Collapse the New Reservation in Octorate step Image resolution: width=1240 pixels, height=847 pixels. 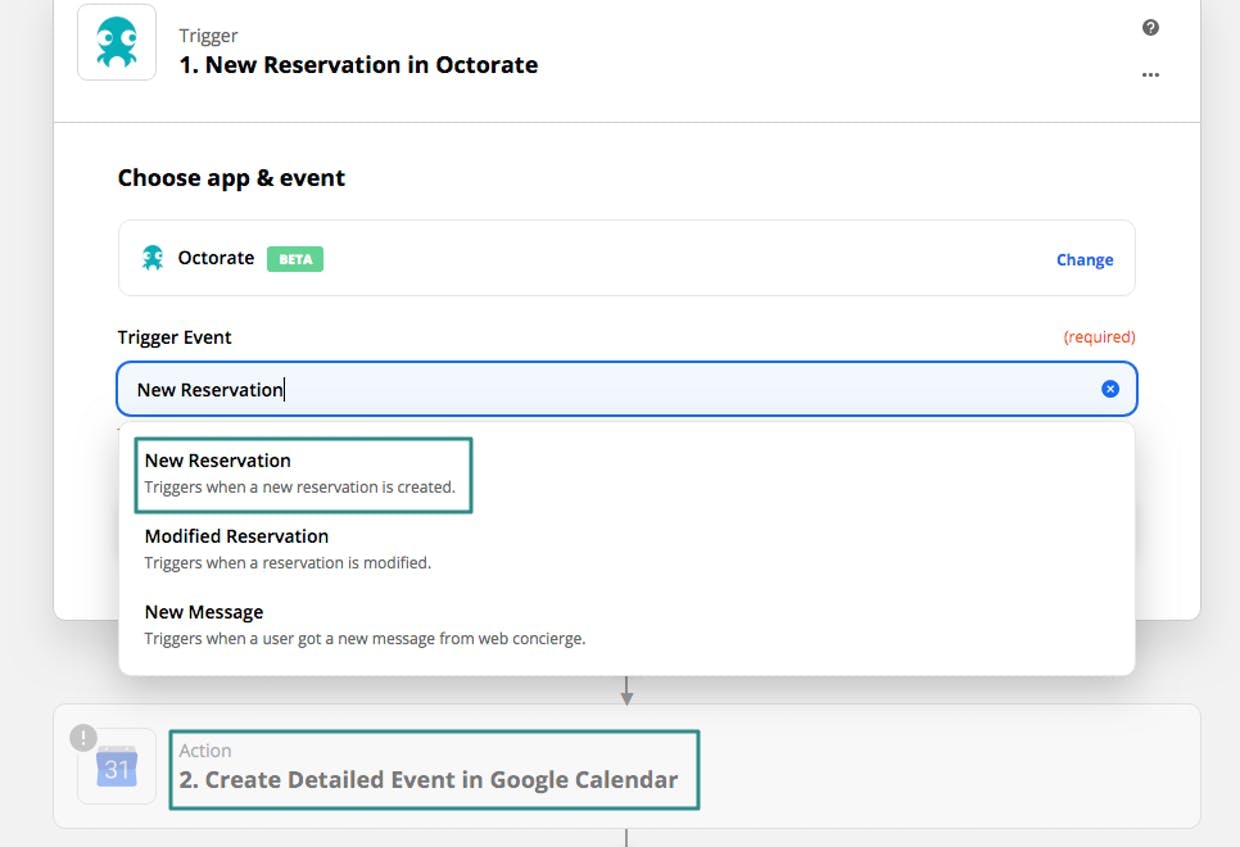pyautogui.click(x=358, y=65)
